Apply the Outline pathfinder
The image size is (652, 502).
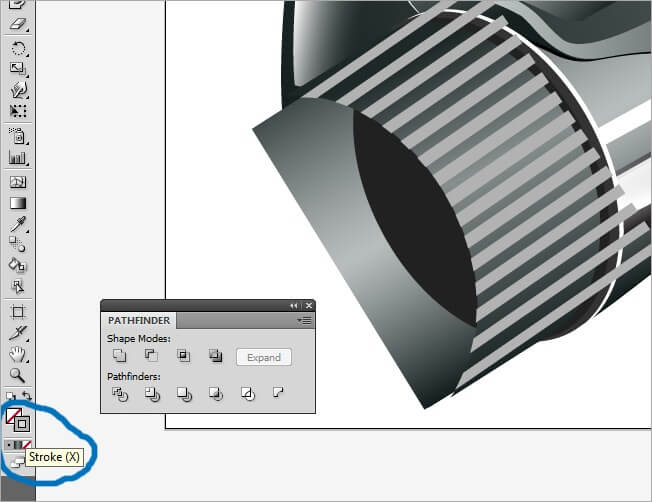248,393
